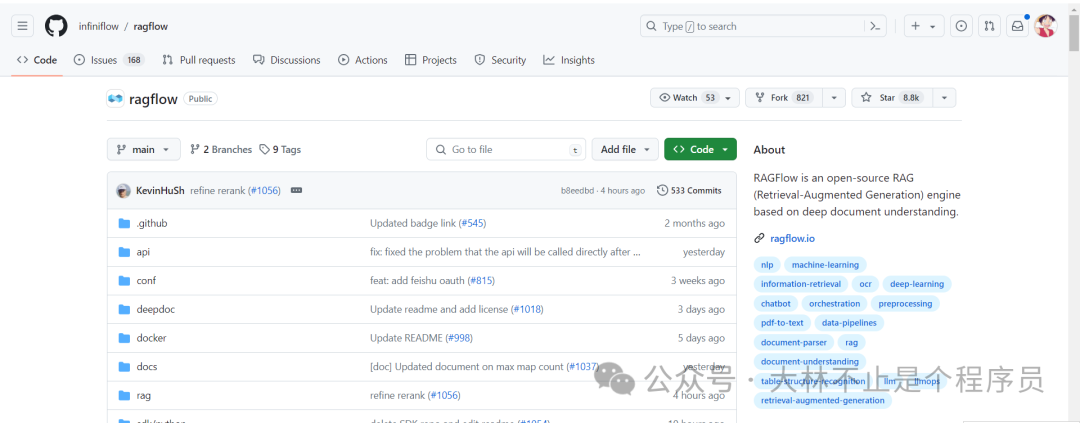1080x423 pixels.
Task: Expand the create new plus dropdown
Action: (x=923, y=26)
